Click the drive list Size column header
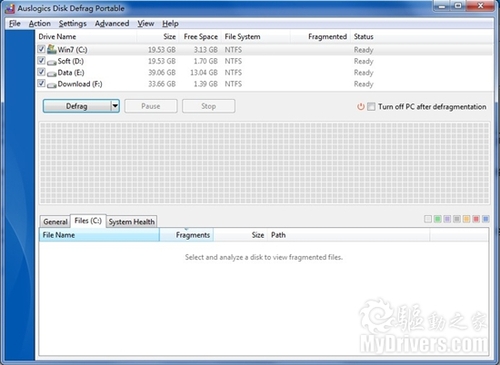This screenshot has width=500, height=365. click(158, 37)
